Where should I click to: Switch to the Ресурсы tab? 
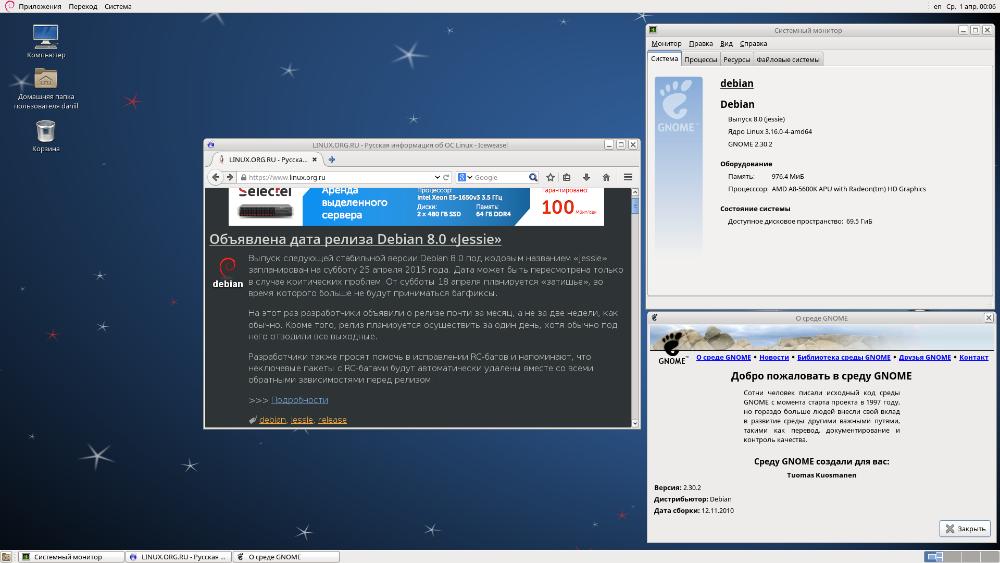737,59
